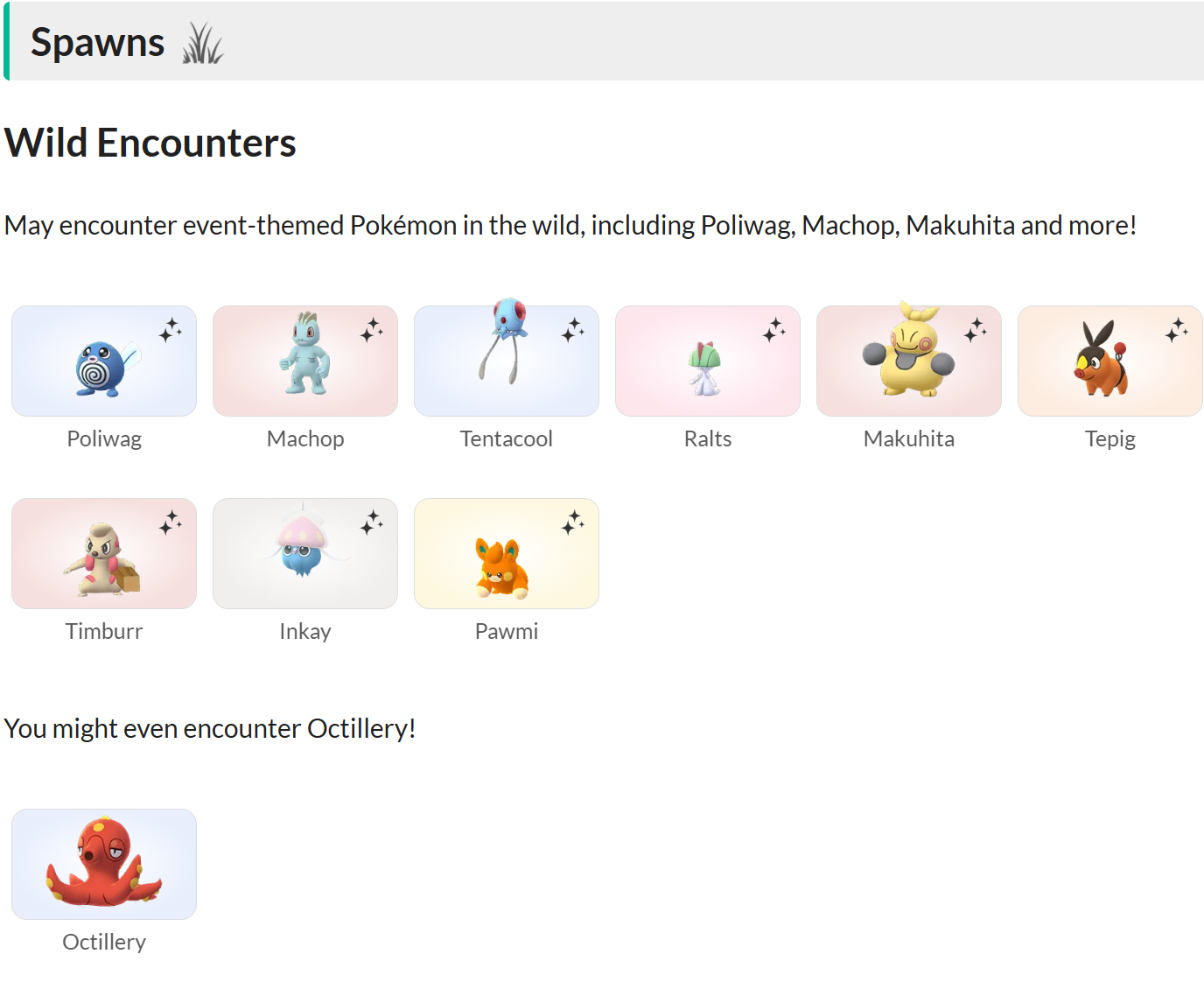This screenshot has width=1204, height=996.
Task: Click the Poliwag sprite image
Action: (104, 361)
